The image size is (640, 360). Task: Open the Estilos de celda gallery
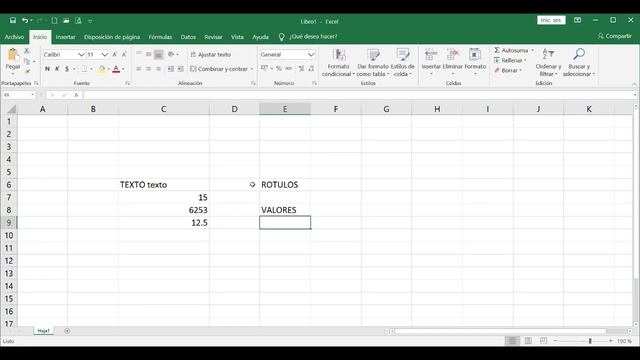402,62
